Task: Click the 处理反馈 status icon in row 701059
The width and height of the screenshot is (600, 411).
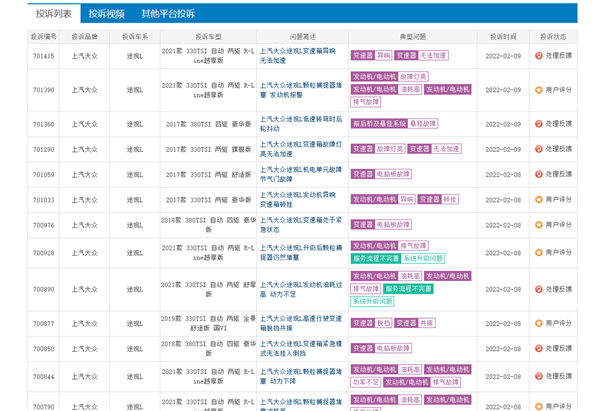Action: [539, 174]
